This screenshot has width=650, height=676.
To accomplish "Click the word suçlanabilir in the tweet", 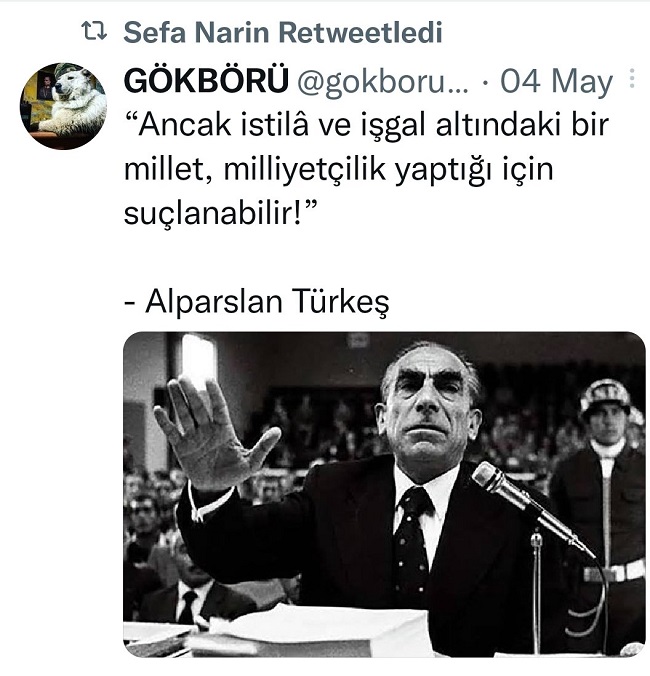I will tap(210, 213).
